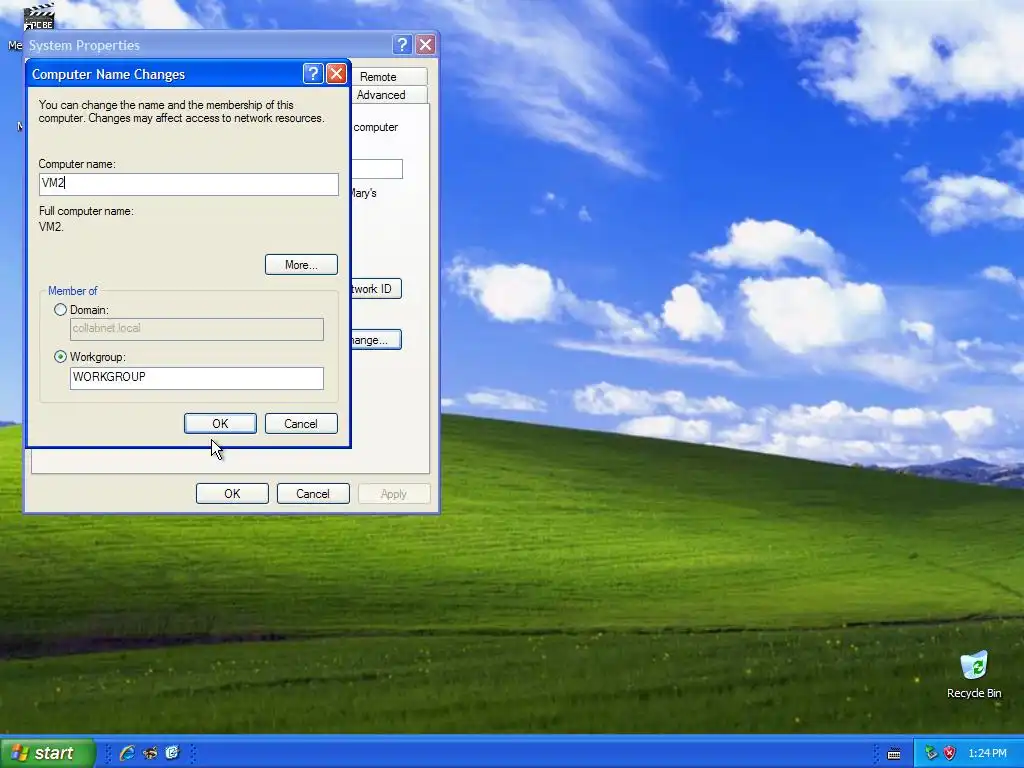Click the Computer name input field
The image size is (1024, 768).
point(189,184)
